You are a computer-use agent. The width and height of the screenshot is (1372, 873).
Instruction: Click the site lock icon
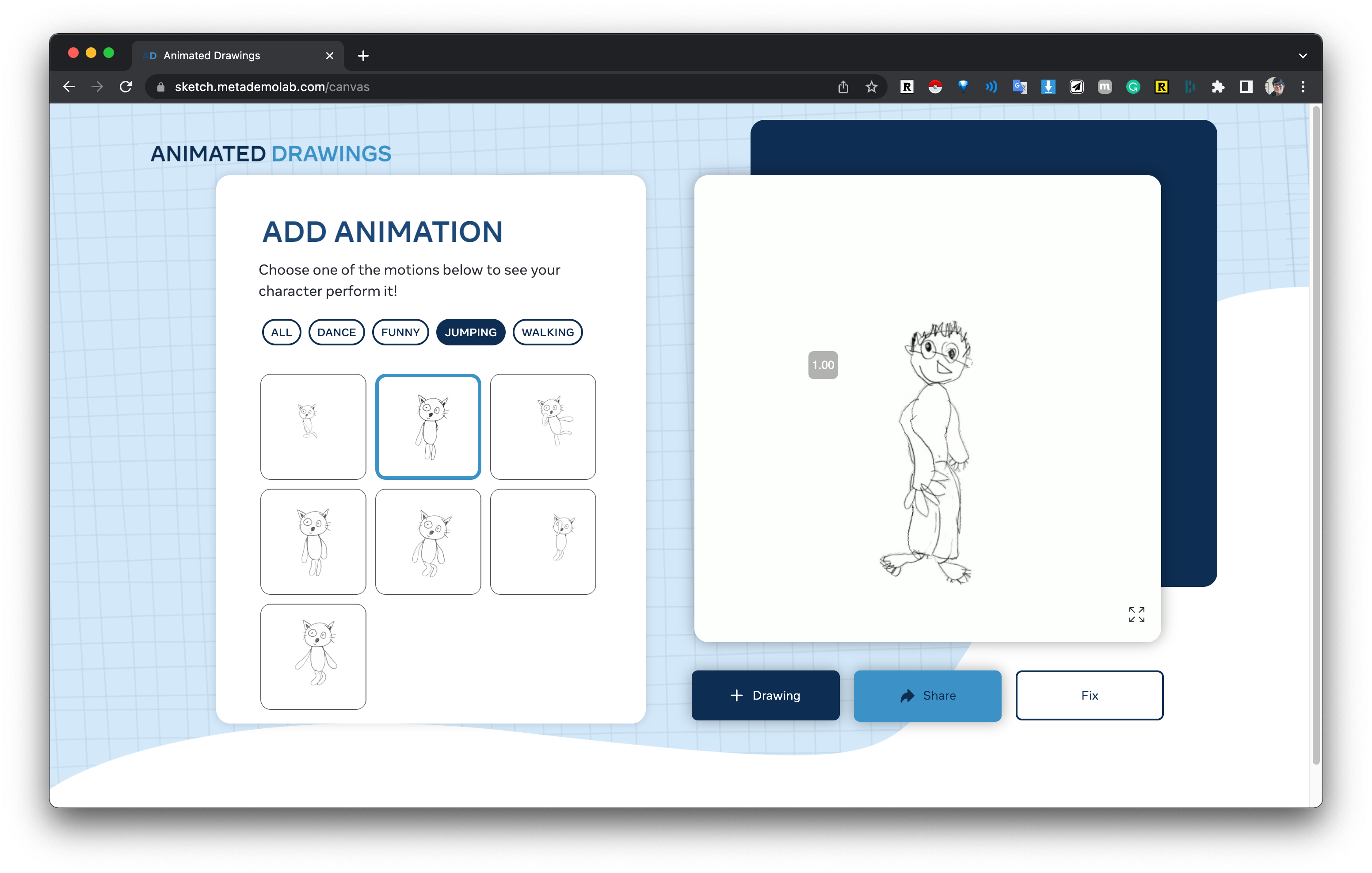[161, 87]
